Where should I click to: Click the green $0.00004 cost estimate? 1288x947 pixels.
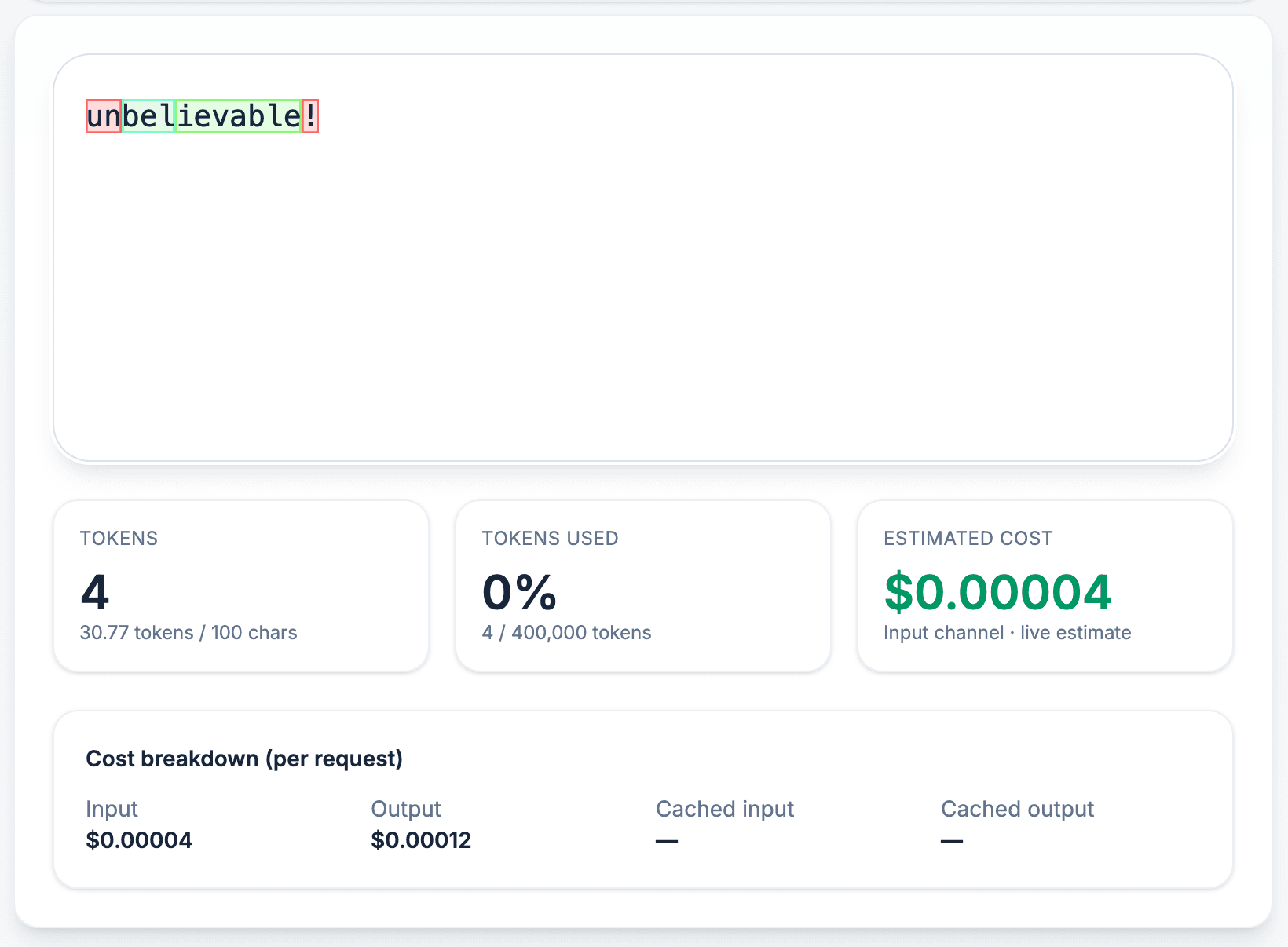pyautogui.click(x=997, y=592)
